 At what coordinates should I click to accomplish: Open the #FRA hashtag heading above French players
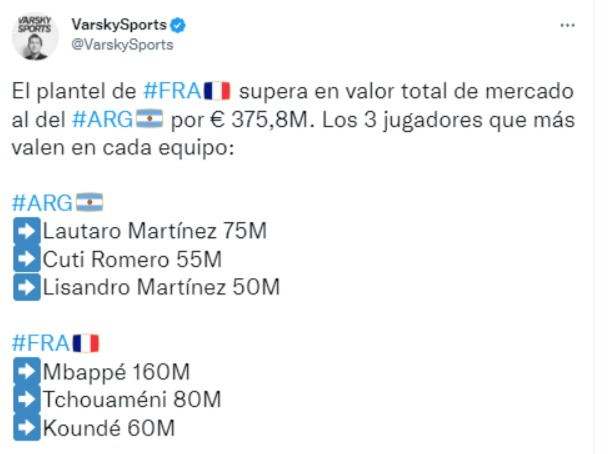click(41, 344)
